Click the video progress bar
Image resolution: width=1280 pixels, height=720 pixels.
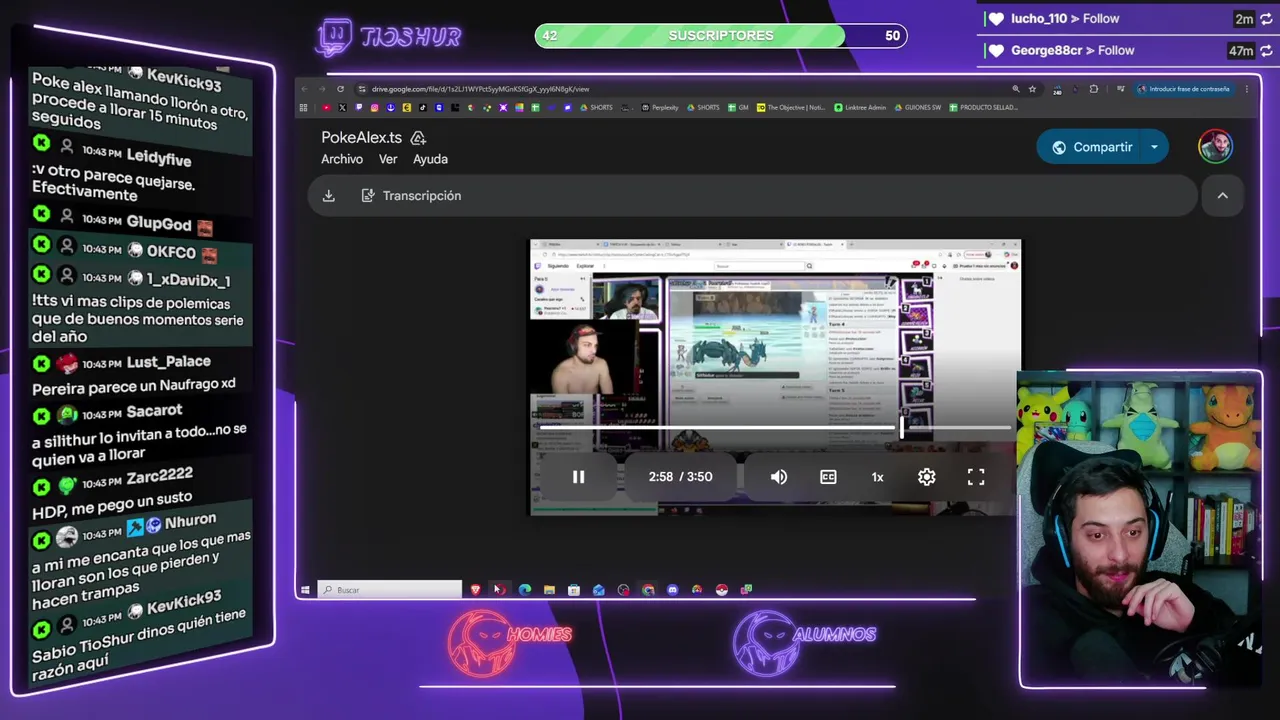tap(775, 428)
